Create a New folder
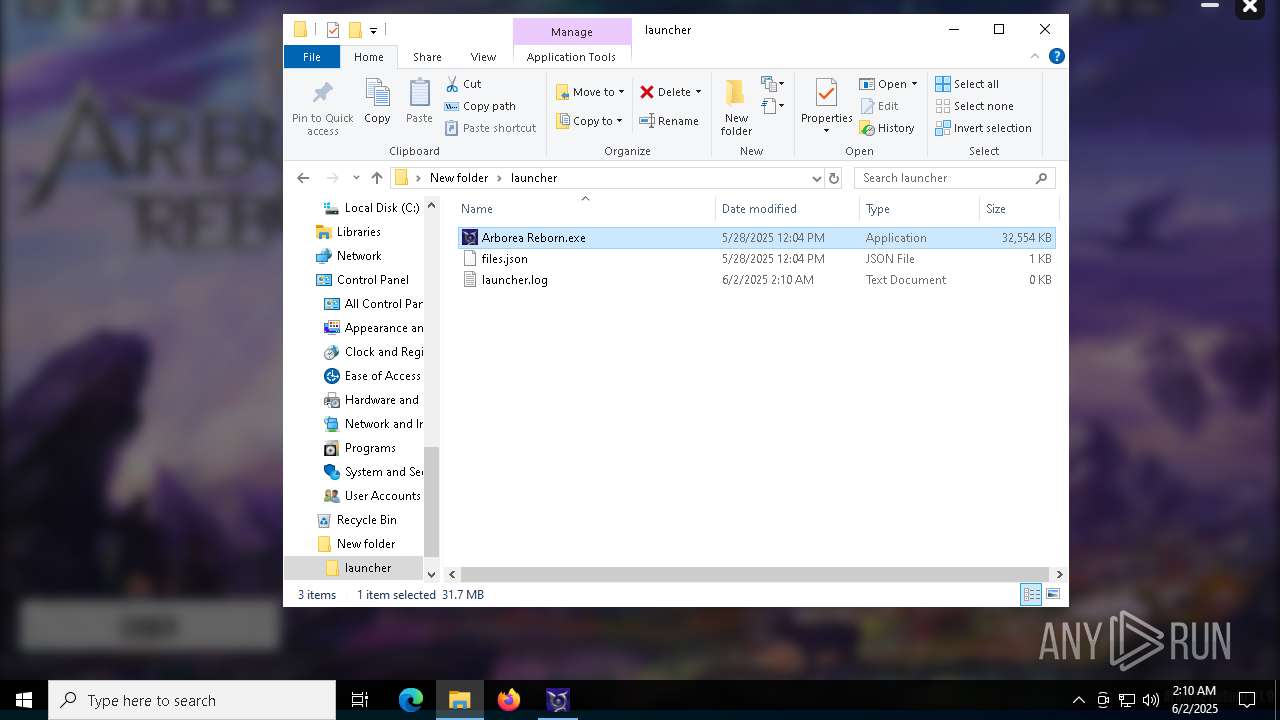The width and height of the screenshot is (1280, 720). (736, 107)
